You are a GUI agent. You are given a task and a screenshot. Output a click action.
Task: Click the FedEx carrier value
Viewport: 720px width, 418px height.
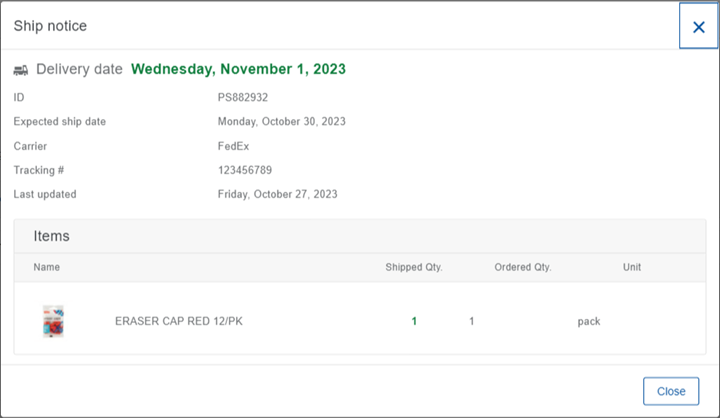[x=234, y=146]
